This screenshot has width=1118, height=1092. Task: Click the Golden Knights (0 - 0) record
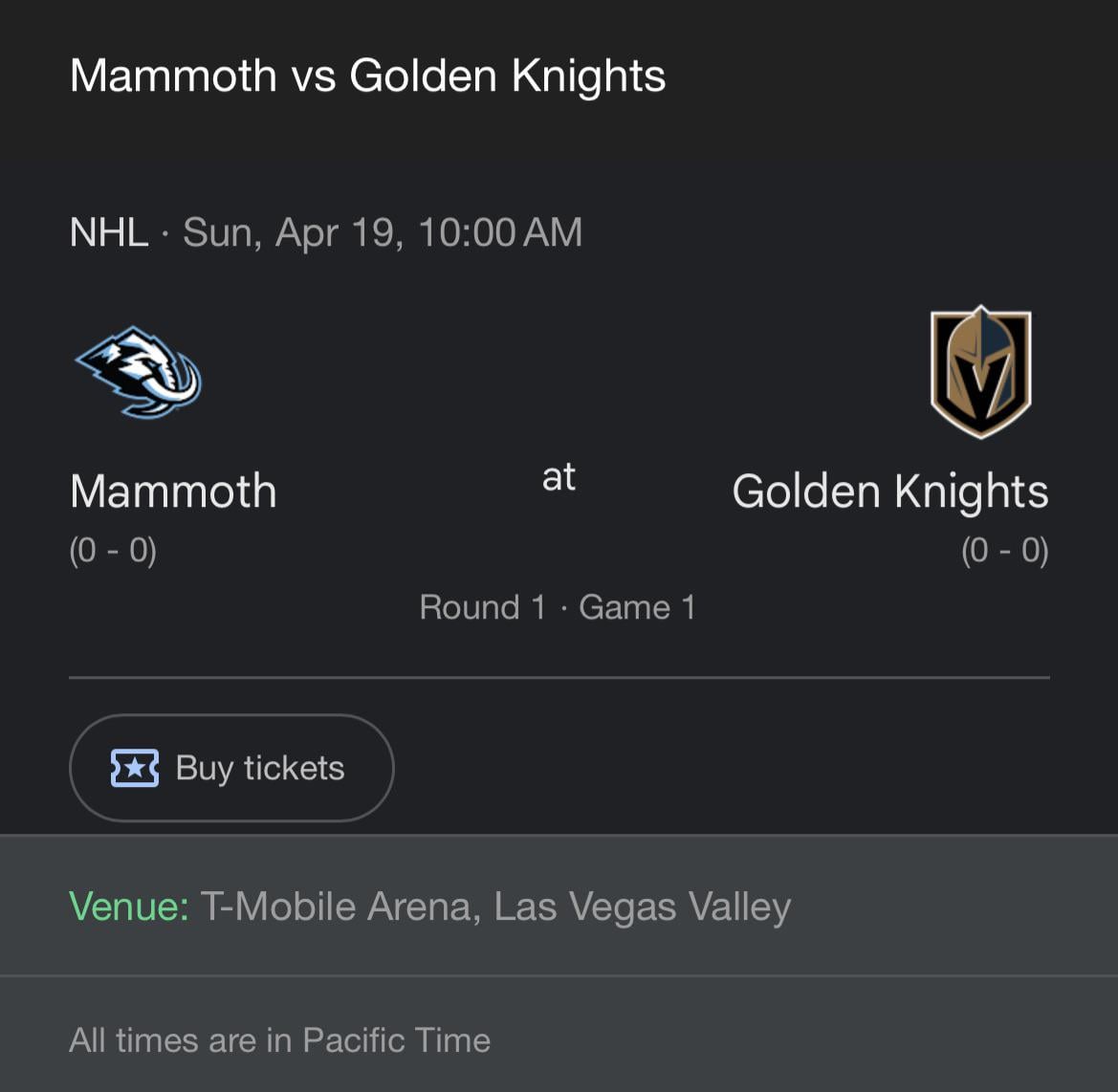(1004, 551)
